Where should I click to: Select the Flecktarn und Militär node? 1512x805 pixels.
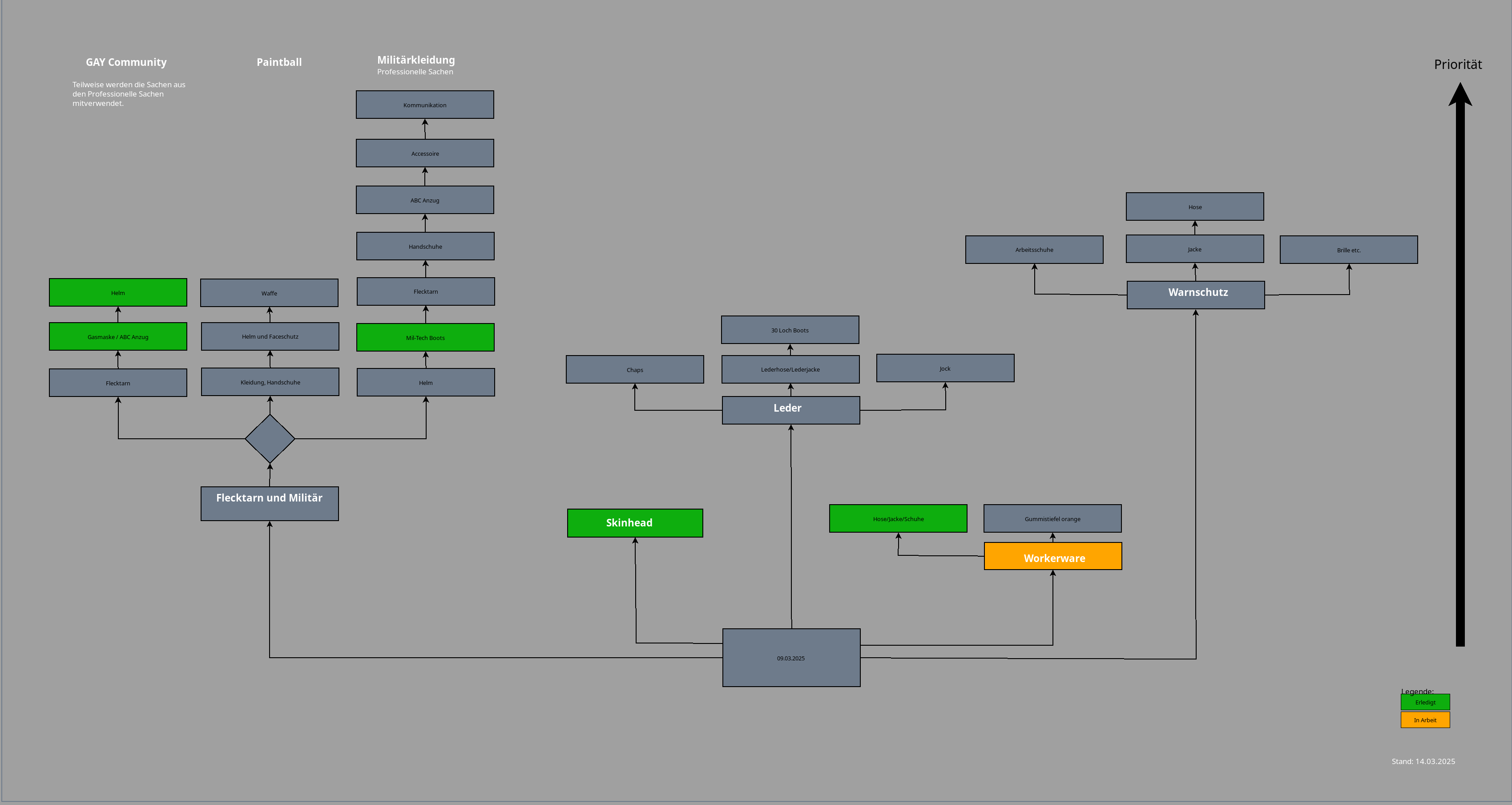tap(270, 503)
